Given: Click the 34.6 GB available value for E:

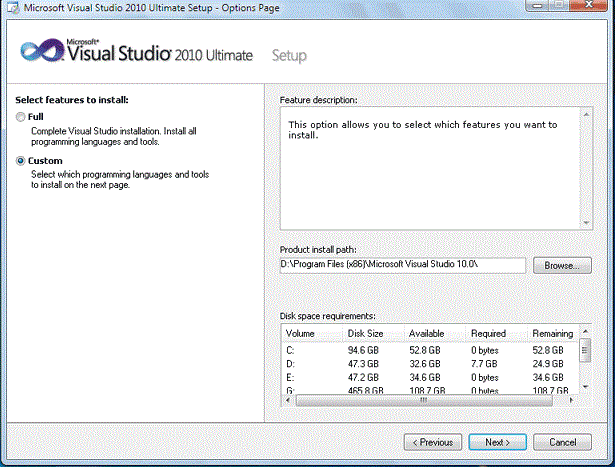Looking at the screenshot, I should (425, 378).
